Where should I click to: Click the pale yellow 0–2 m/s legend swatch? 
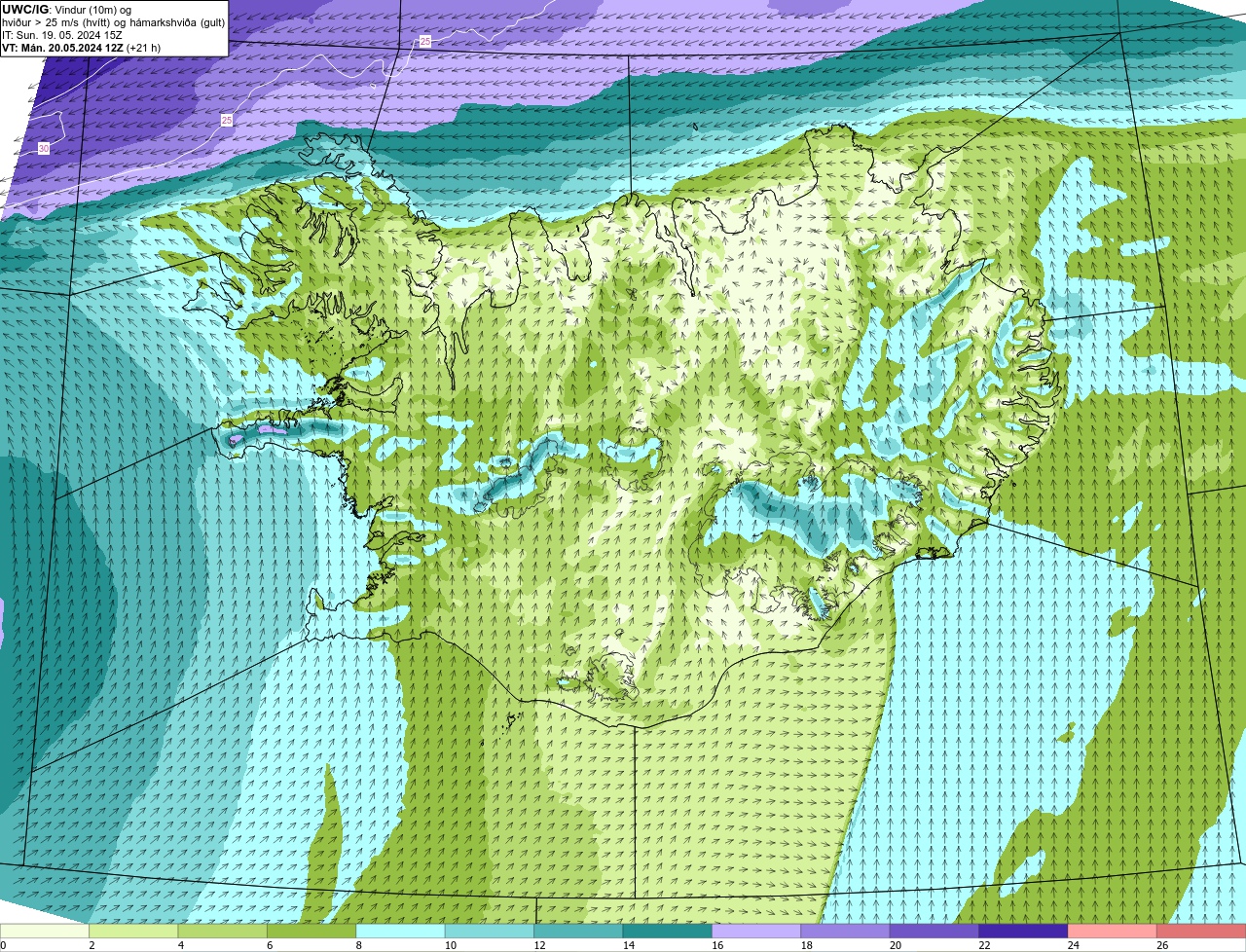(45, 931)
